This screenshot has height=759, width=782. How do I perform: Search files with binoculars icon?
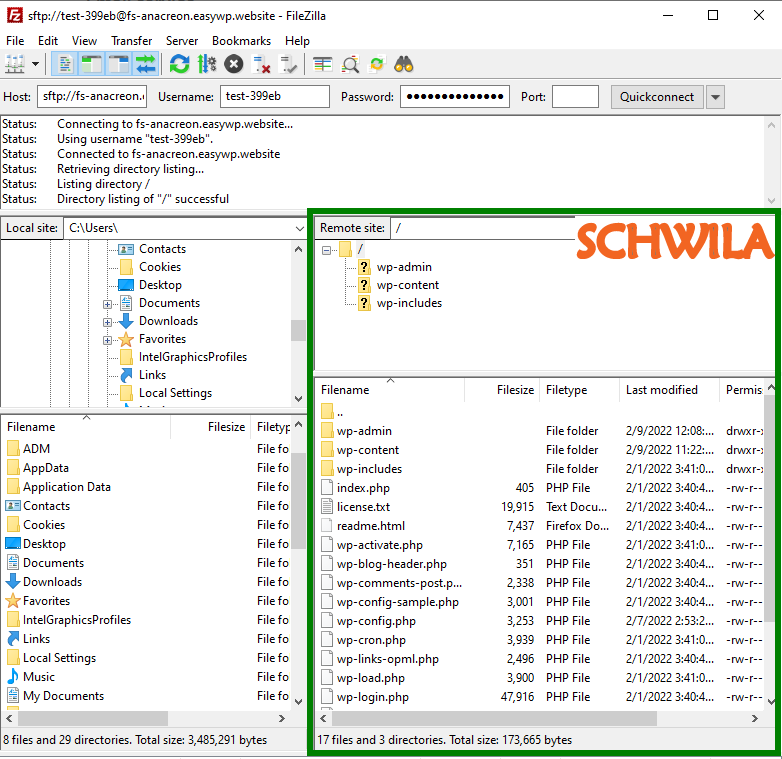404,64
